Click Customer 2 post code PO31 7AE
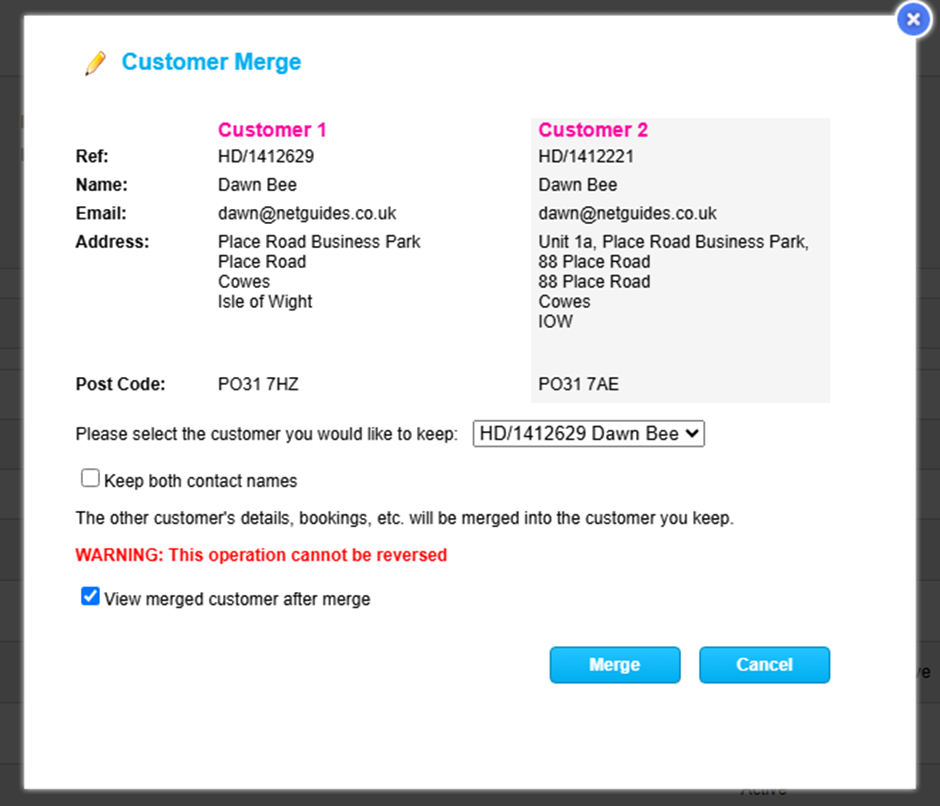The width and height of the screenshot is (940, 806). [x=578, y=384]
